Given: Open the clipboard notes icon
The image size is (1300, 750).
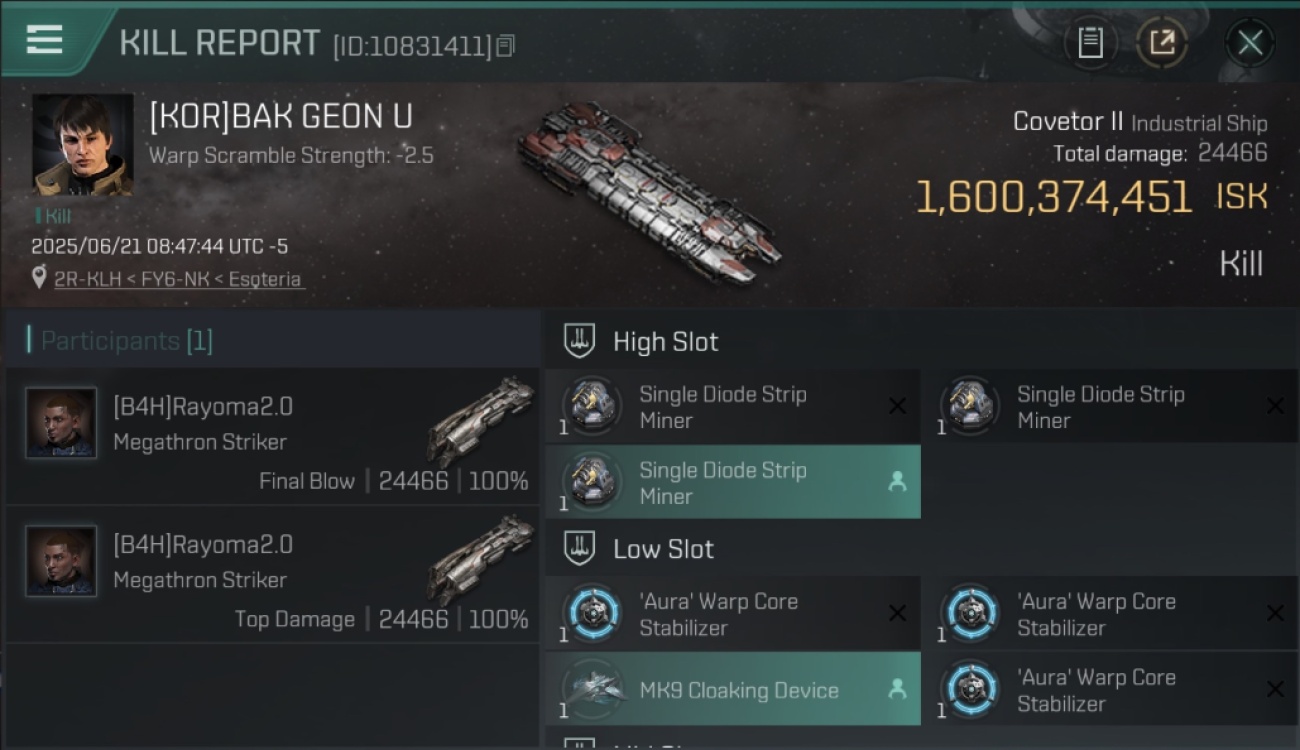Looking at the screenshot, I should pyautogui.click(x=1090, y=42).
